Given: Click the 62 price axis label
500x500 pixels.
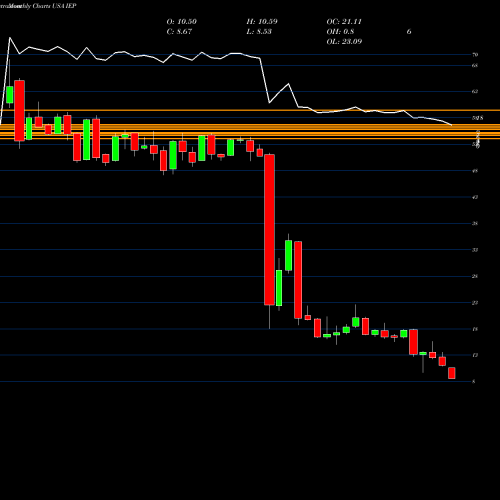Looking at the screenshot, I should point(475,91).
